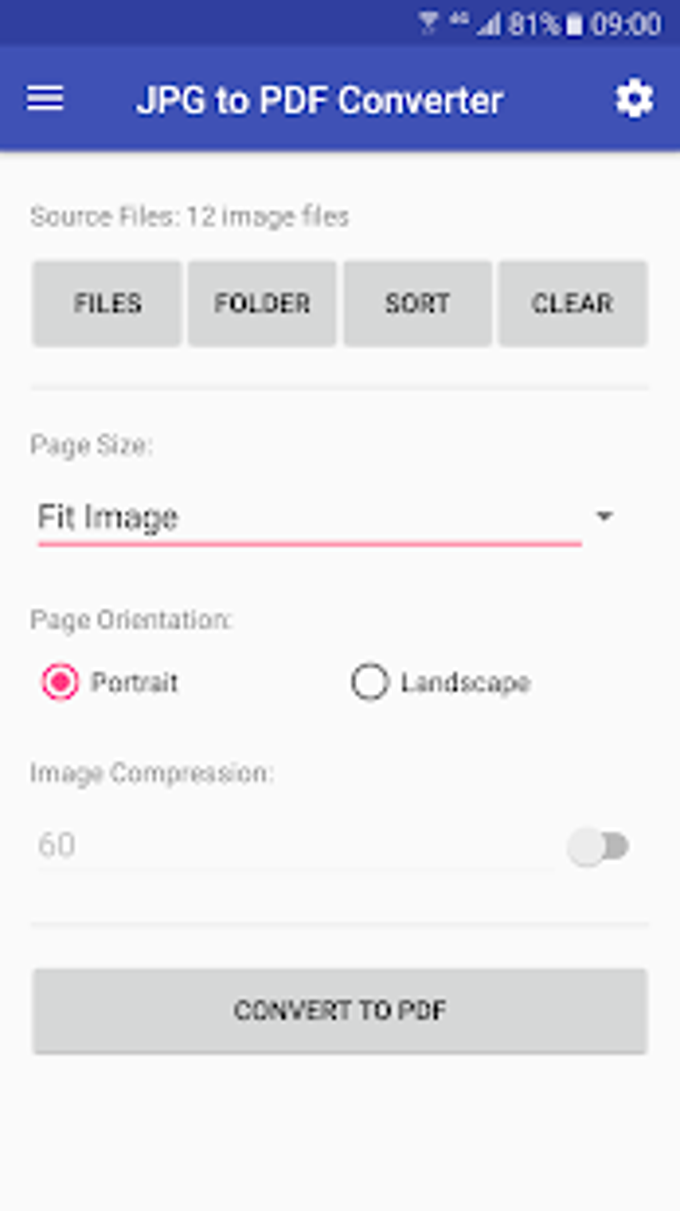Enable the image compression switch

(599, 847)
